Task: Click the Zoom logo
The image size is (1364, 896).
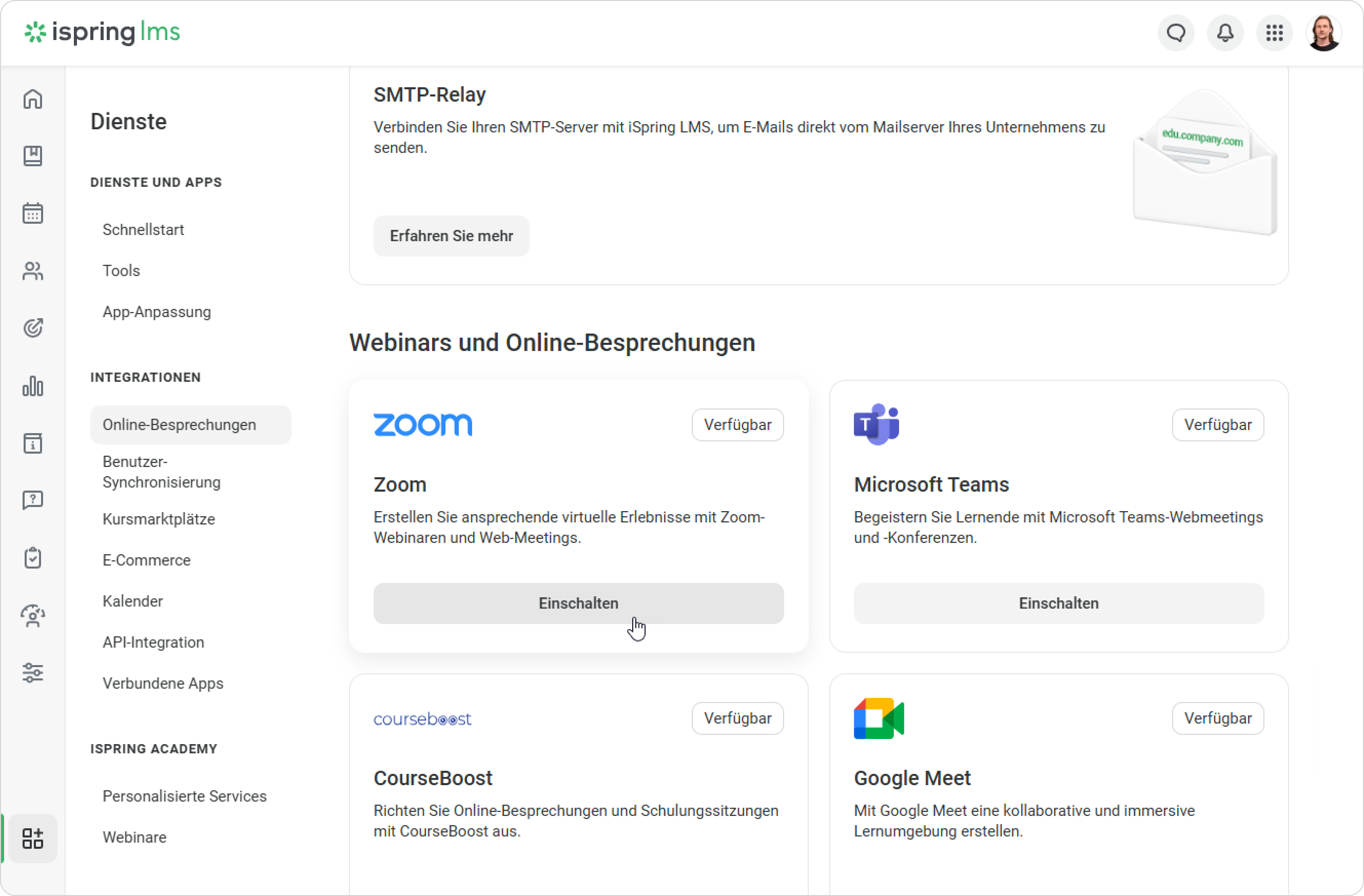Action: pos(423,425)
